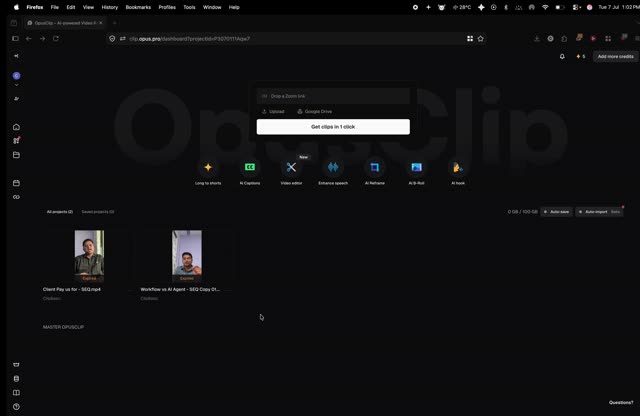Switch to the Saved projects tab
The height and width of the screenshot is (416, 640).
click(x=98, y=211)
